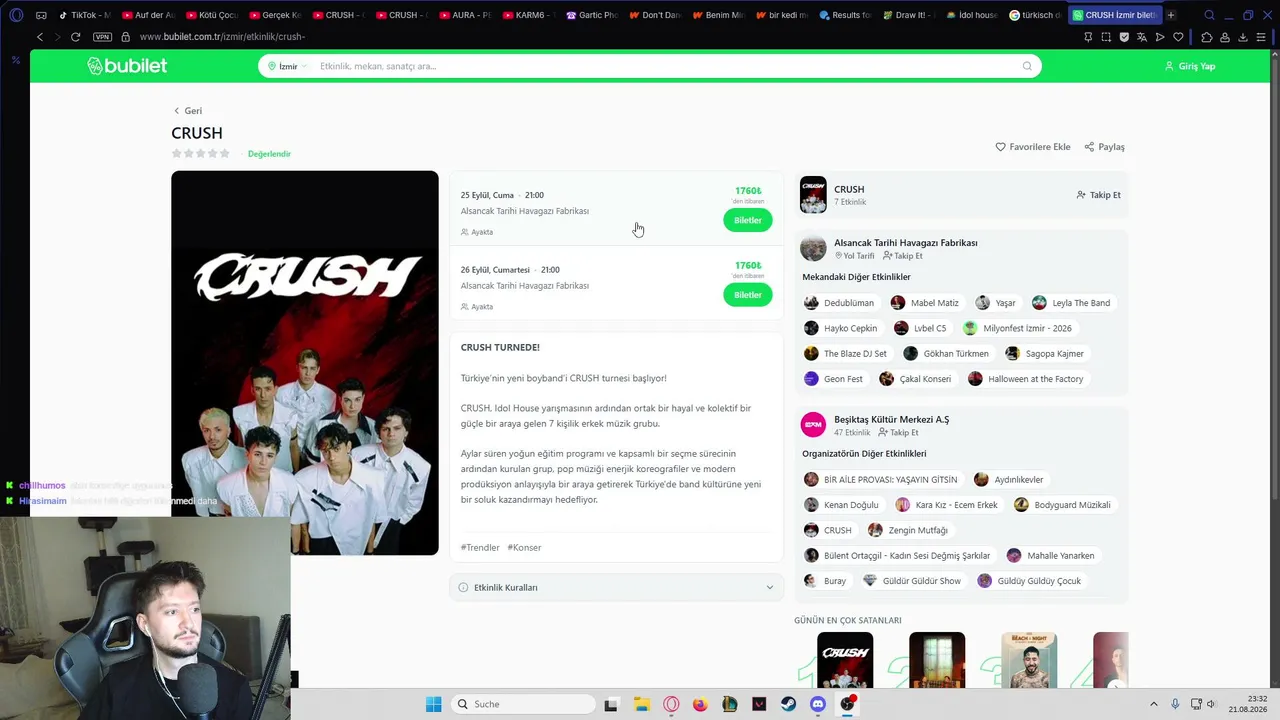Follow CRUSH with Takip Et
The width and height of the screenshot is (1280, 720).
(x=1099, y=195)
